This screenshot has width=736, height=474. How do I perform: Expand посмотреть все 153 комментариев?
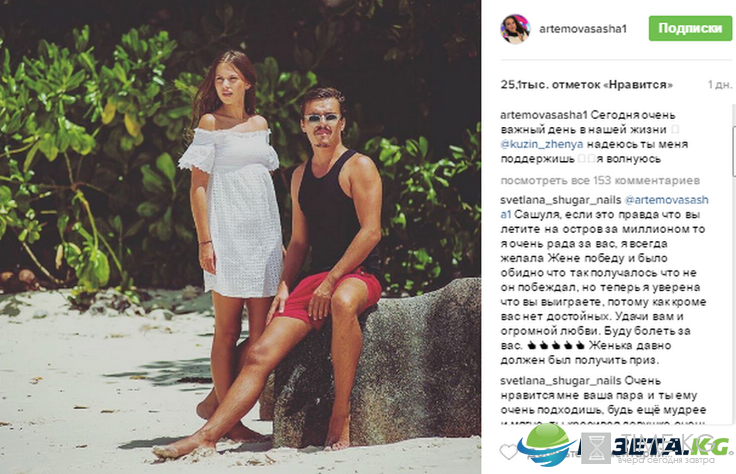coord(600,180)
